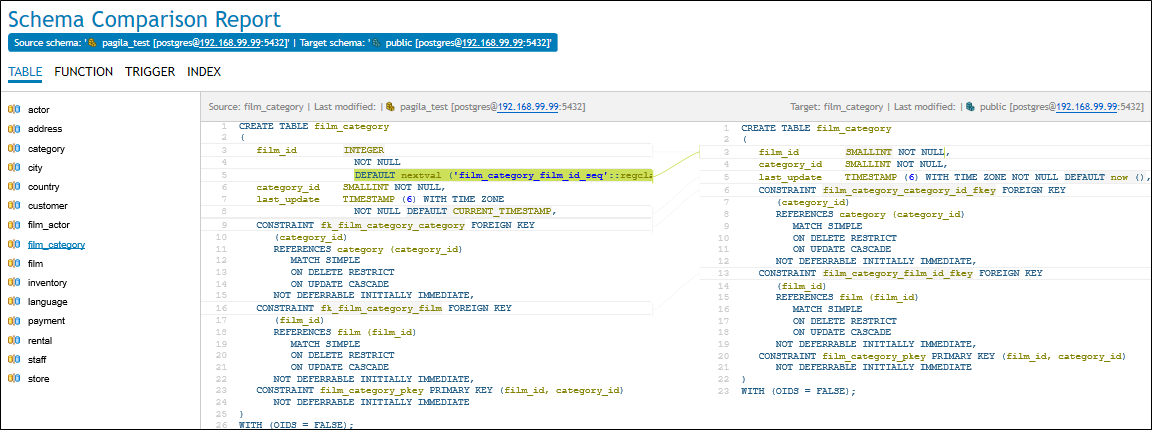Click the IP link in source header

[528, 107]
